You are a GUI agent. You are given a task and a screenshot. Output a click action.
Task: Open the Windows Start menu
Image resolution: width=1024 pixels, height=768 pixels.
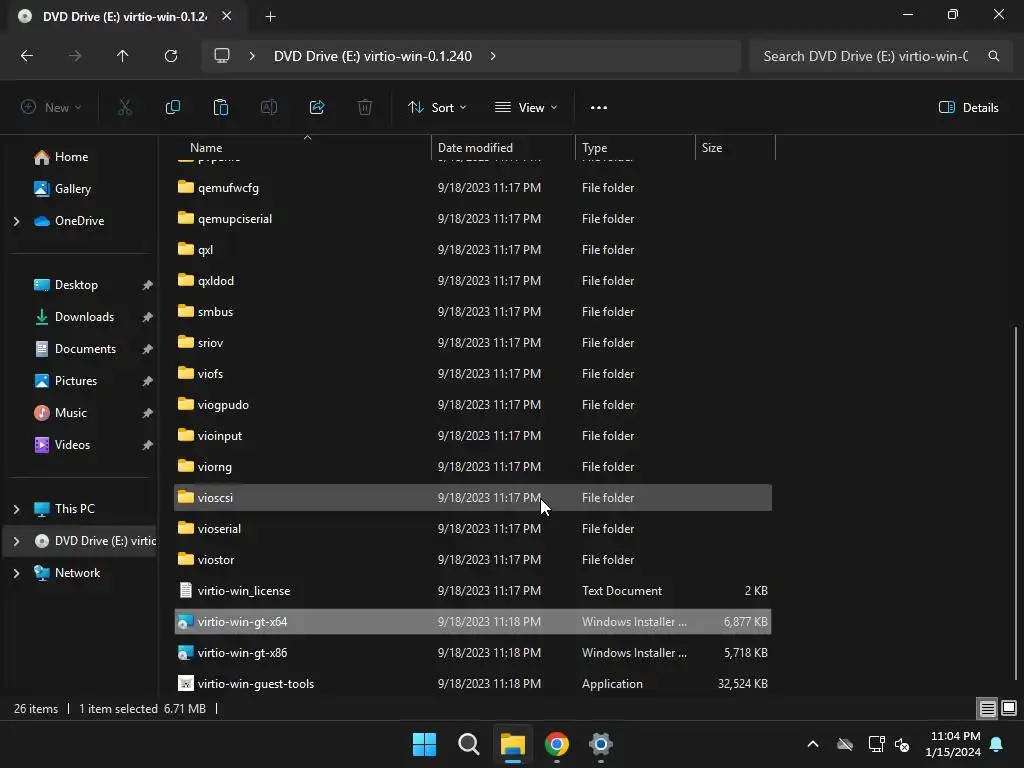point(424,744)
